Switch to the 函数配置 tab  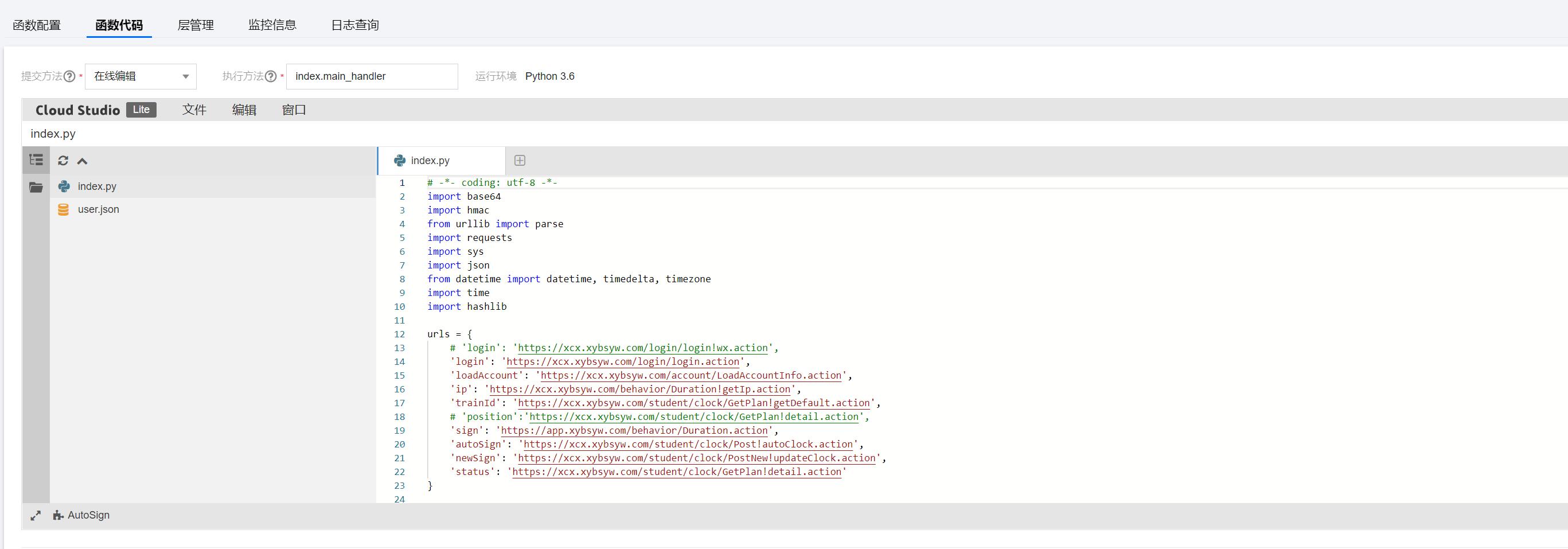pos(37,25)
